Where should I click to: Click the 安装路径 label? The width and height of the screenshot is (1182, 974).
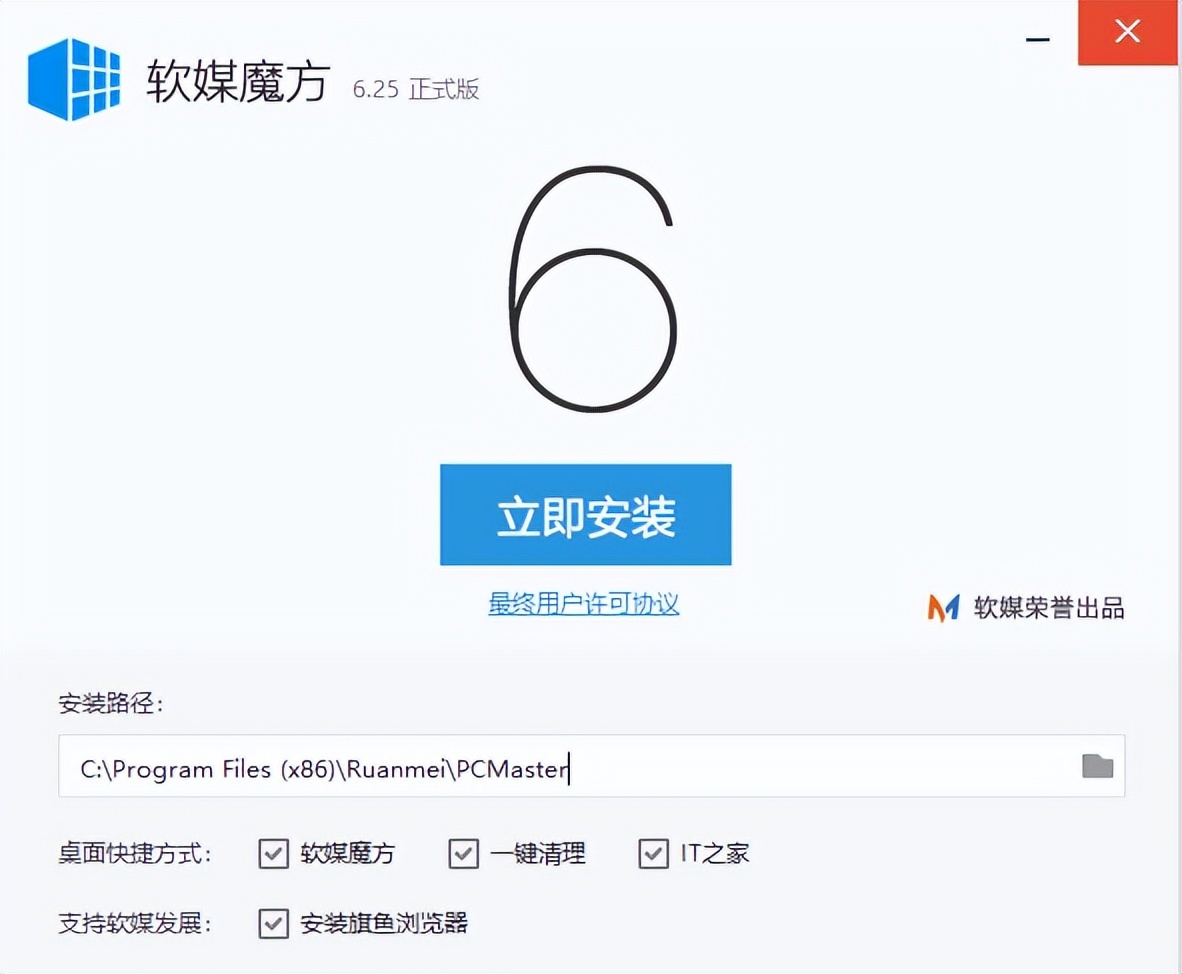pyautogui.click(x=111, y=704)
